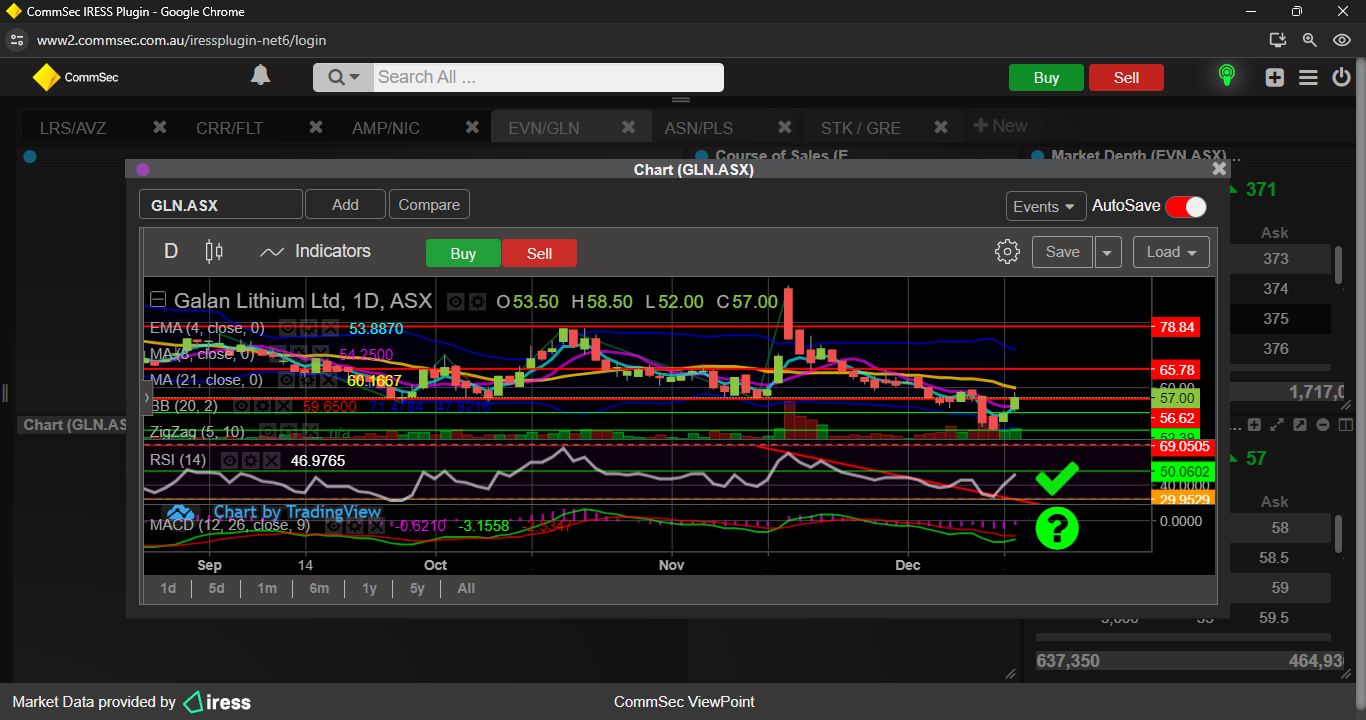Image resolution: width=1366 pixels, height=720 pixels.
Task: Click the red Sell button in the top bar
Action: tap(1126, 78)
